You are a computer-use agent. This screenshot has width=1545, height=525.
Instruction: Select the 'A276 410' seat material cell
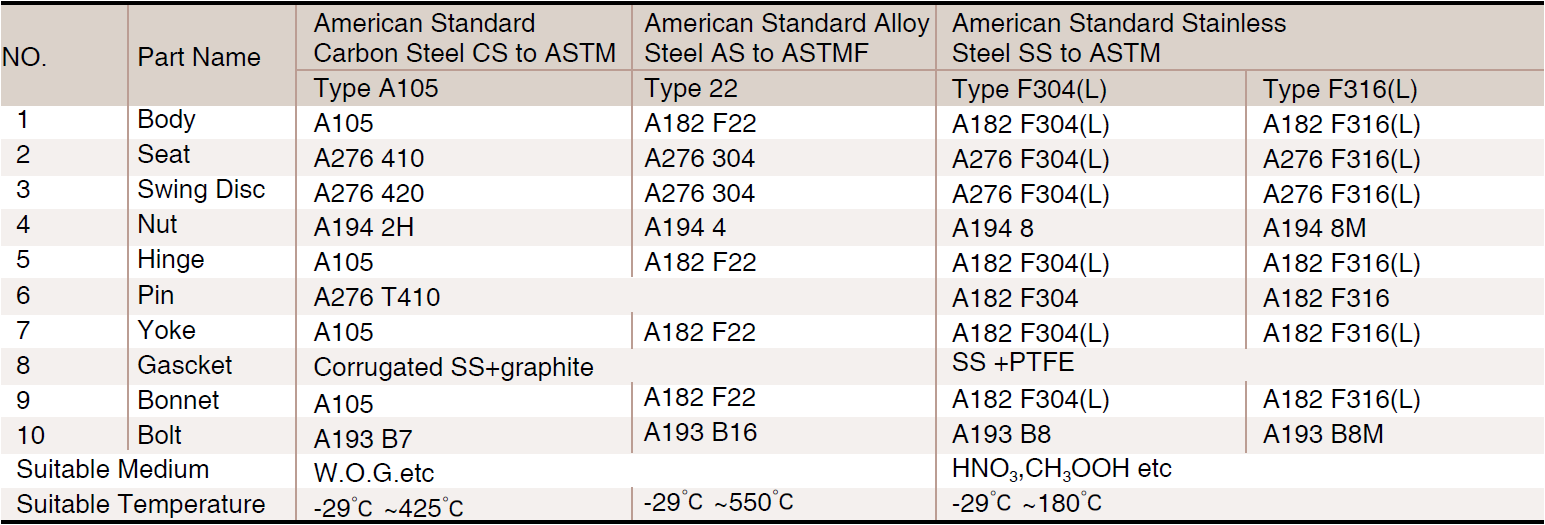tap(369, 159)
